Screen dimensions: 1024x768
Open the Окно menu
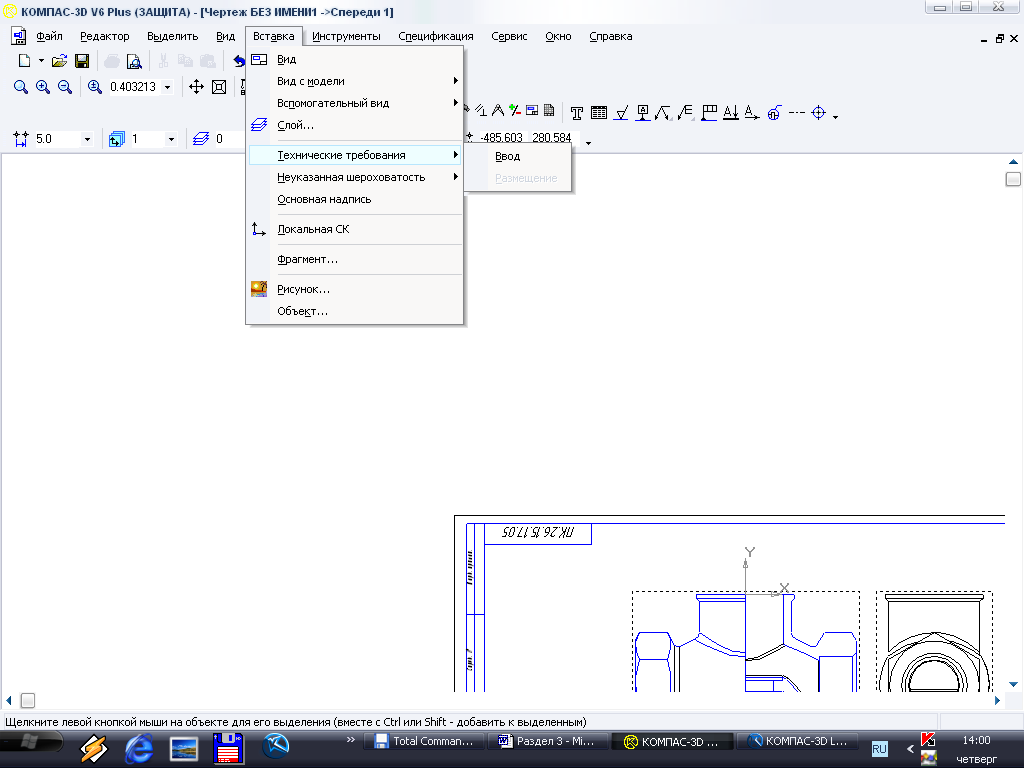[x=558, y=37]
